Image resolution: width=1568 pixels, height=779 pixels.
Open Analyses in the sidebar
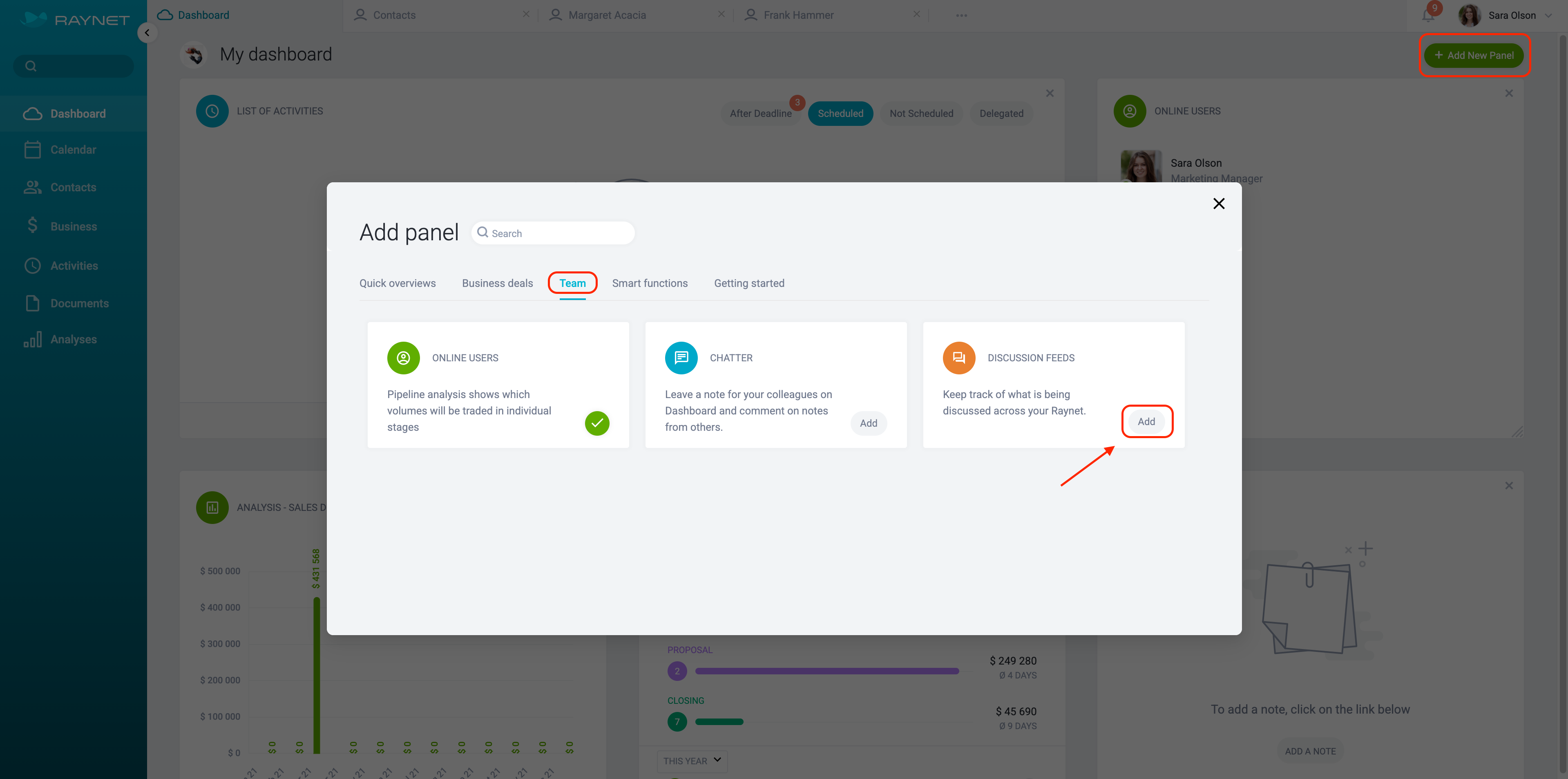(x=73, y=339)
